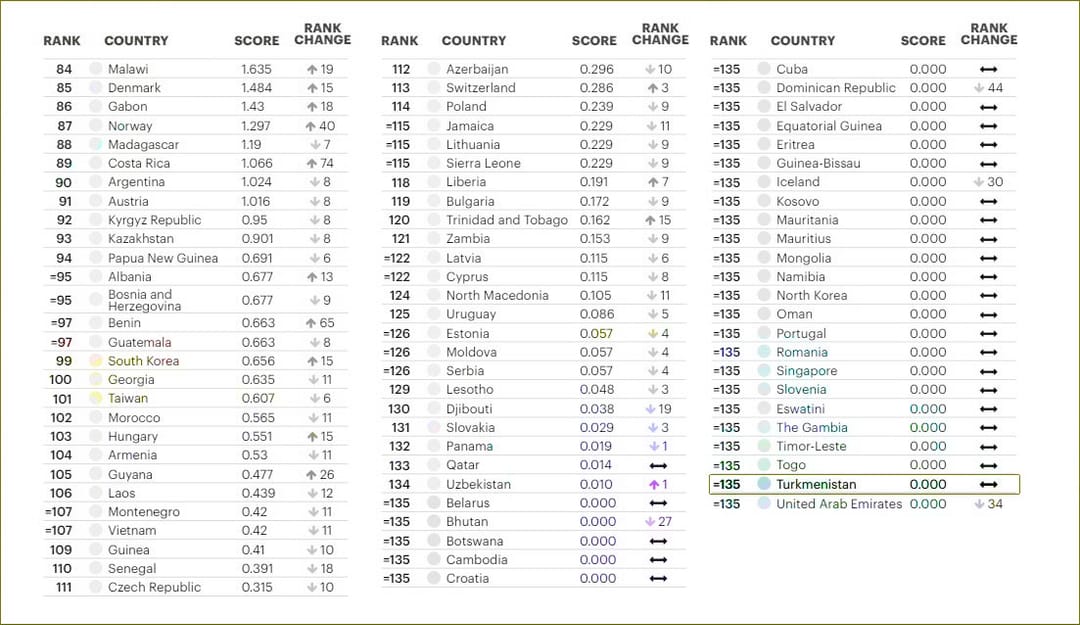Click the SCORE column header above Cuba
The height and width of the screenshot is (625, 1080).
[922, 41]
